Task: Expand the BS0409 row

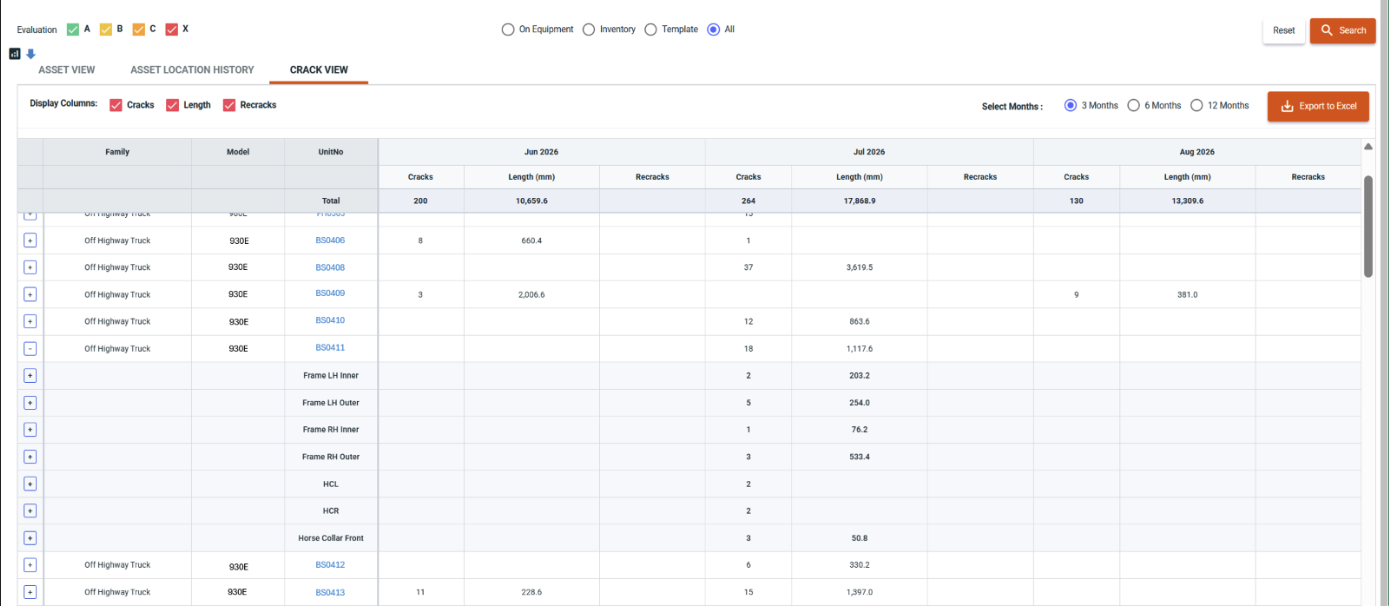Action: click(30, 295)
